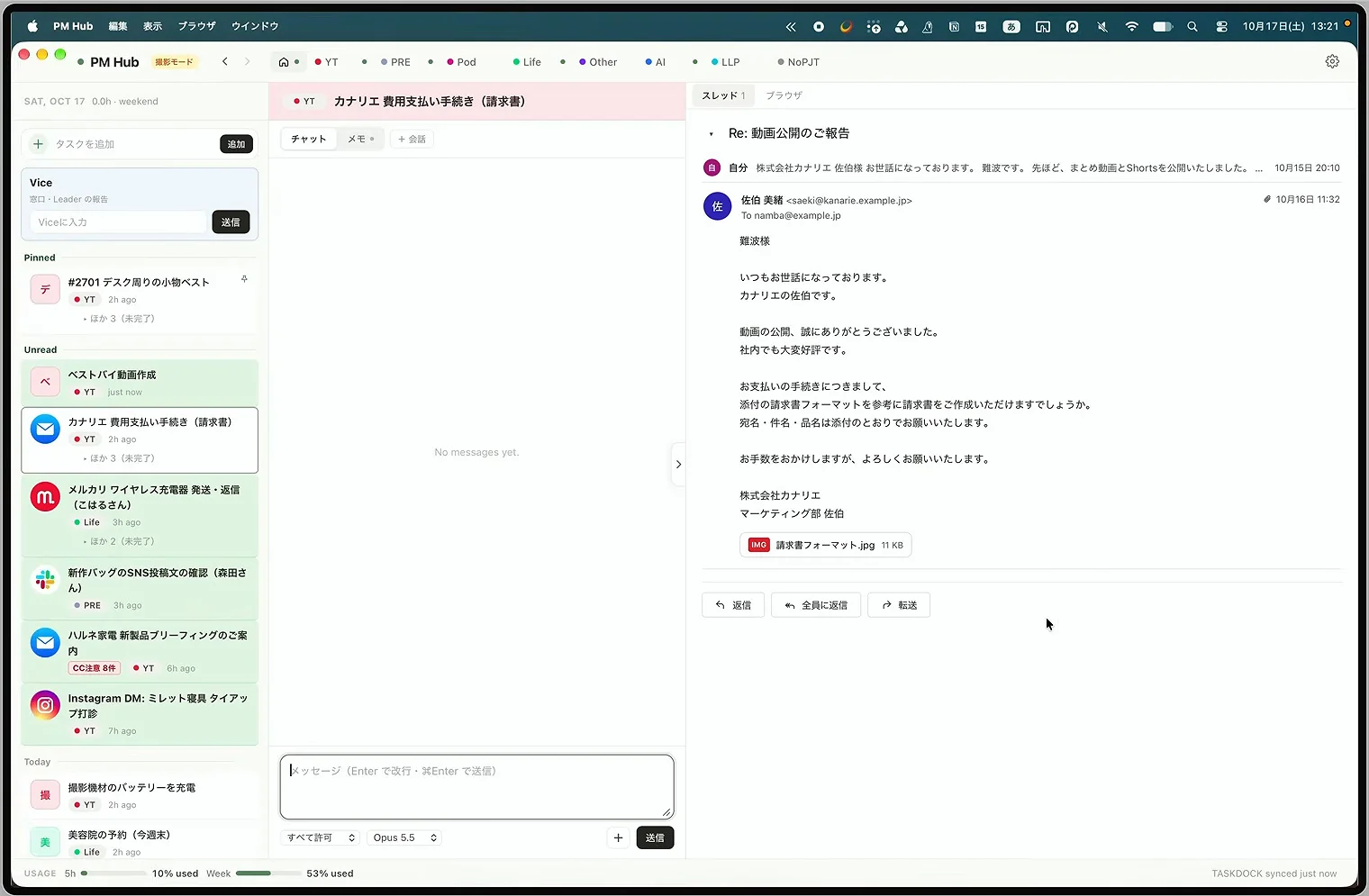Image resolution: width=1369 pixels, height=896 pixels.
Task: Open the Mercari icon task card
Action: [45, 496]
